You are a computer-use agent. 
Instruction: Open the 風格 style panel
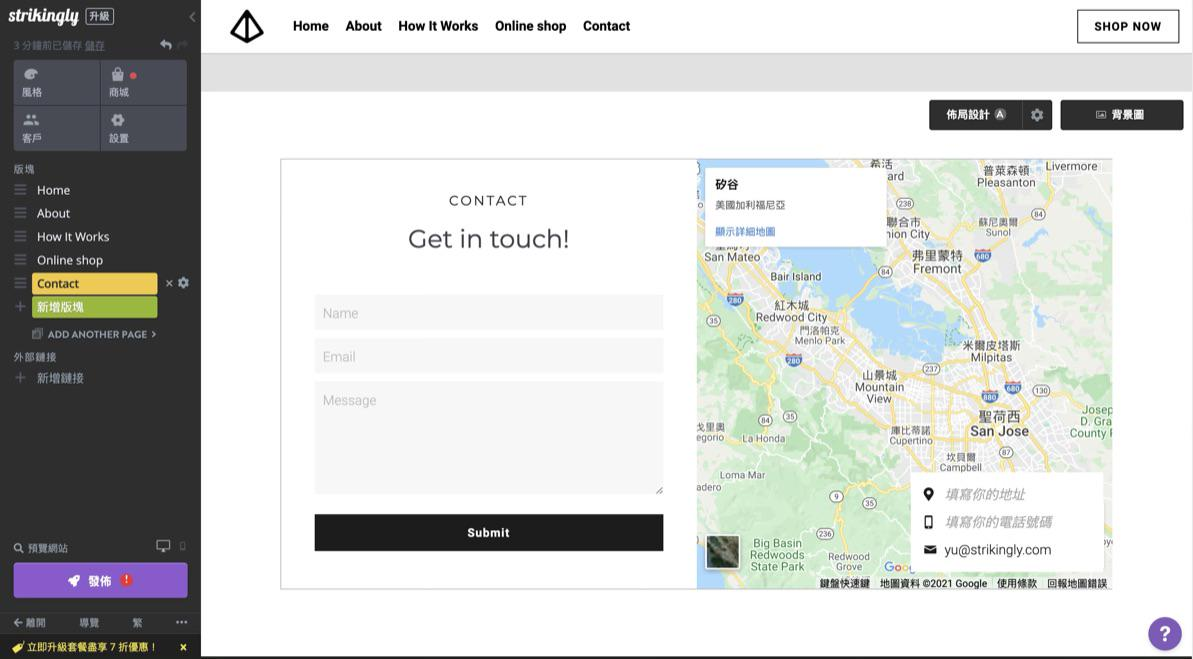click(x=56, y=82)
